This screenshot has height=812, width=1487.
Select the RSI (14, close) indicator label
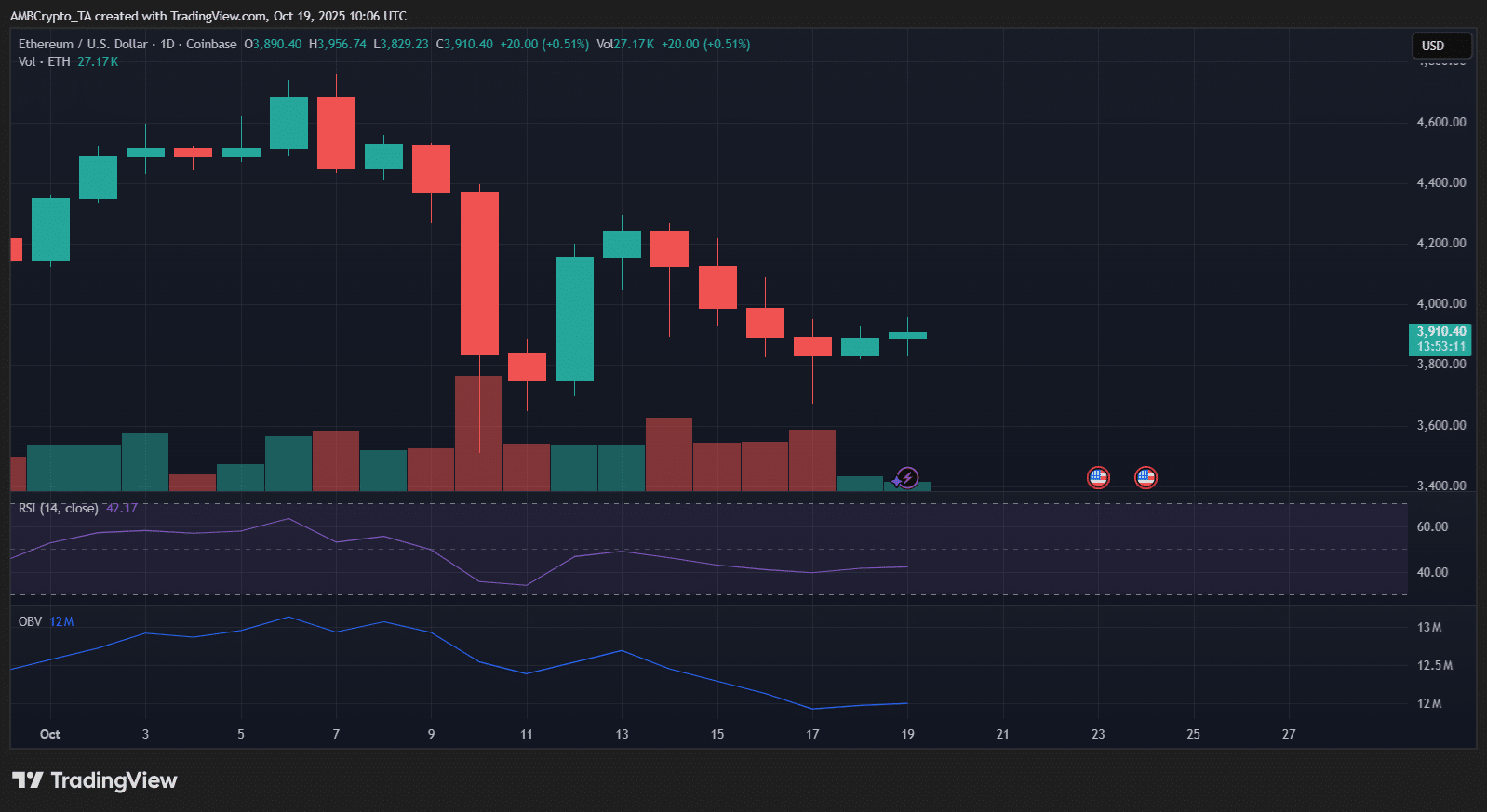pyautogui.click(x=58, y=508)
